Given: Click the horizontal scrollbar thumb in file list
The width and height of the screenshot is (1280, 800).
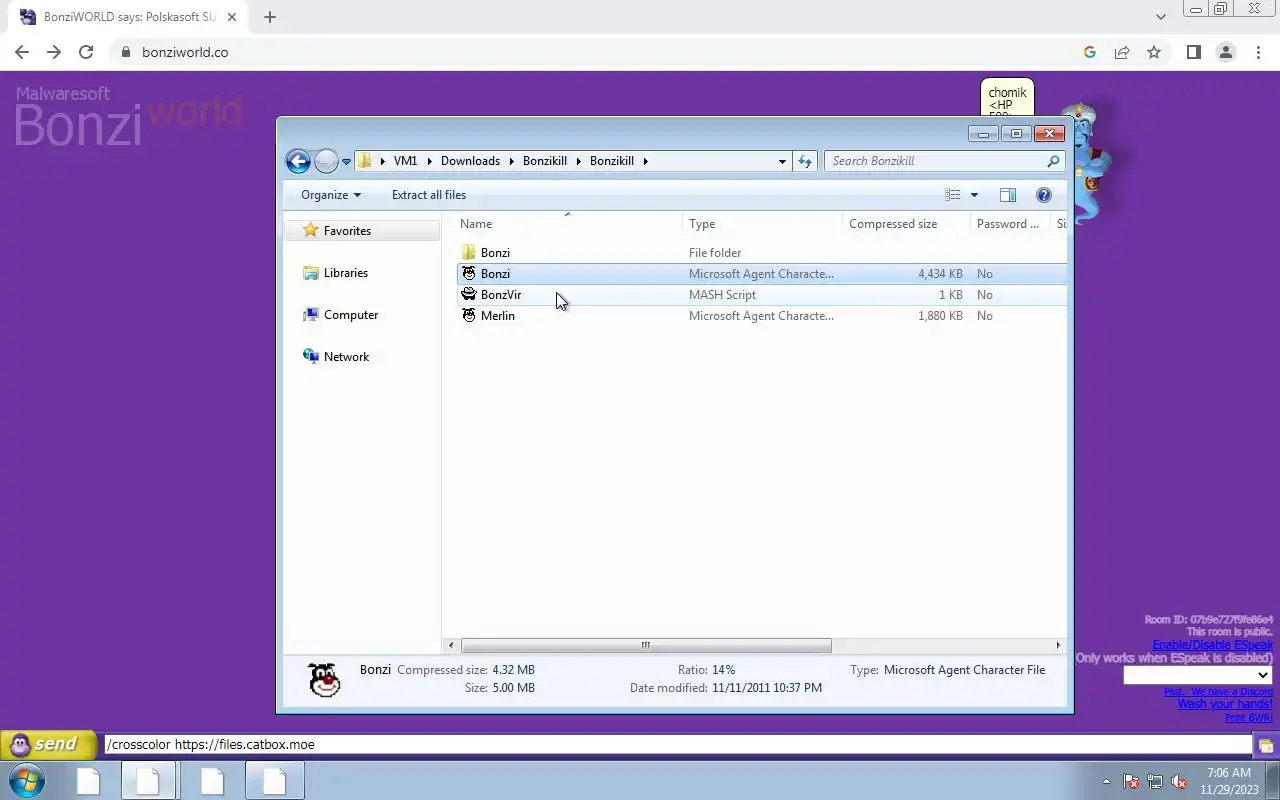Looking at the screenshot, I should (x=646, y=645).
